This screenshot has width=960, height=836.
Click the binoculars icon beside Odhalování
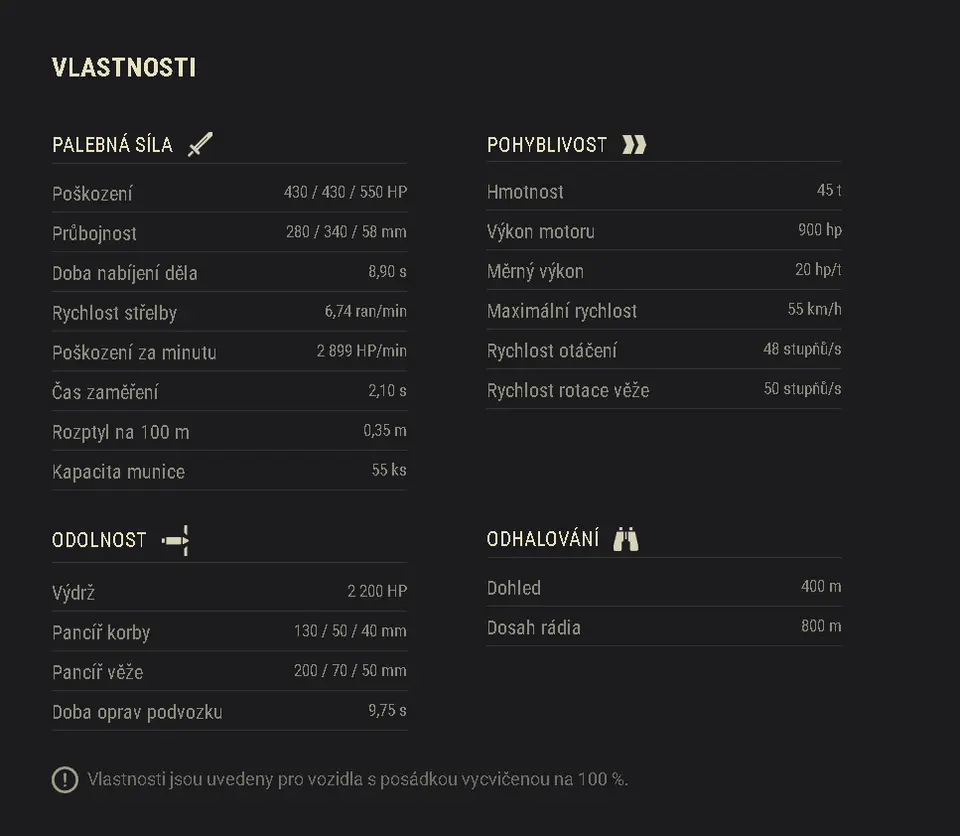626,540
